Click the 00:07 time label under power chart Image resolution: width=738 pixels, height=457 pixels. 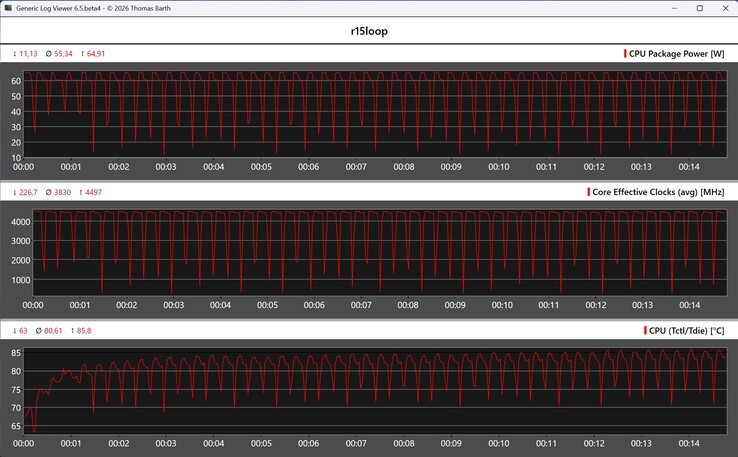[356, 167]
